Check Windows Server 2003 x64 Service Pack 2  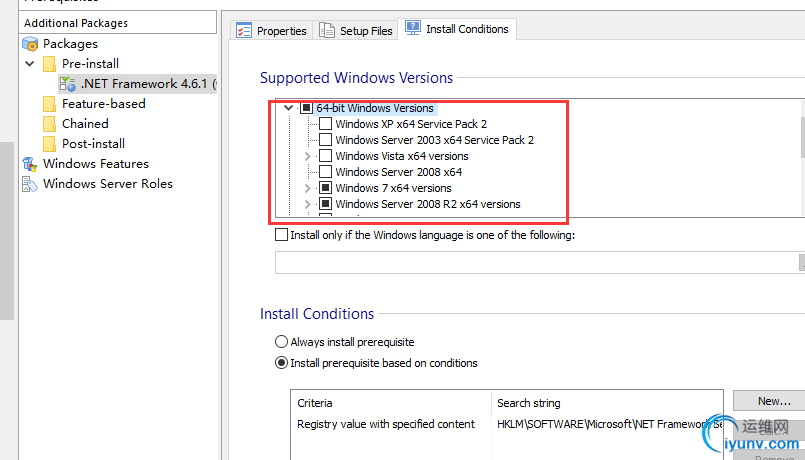pos(325,140)
